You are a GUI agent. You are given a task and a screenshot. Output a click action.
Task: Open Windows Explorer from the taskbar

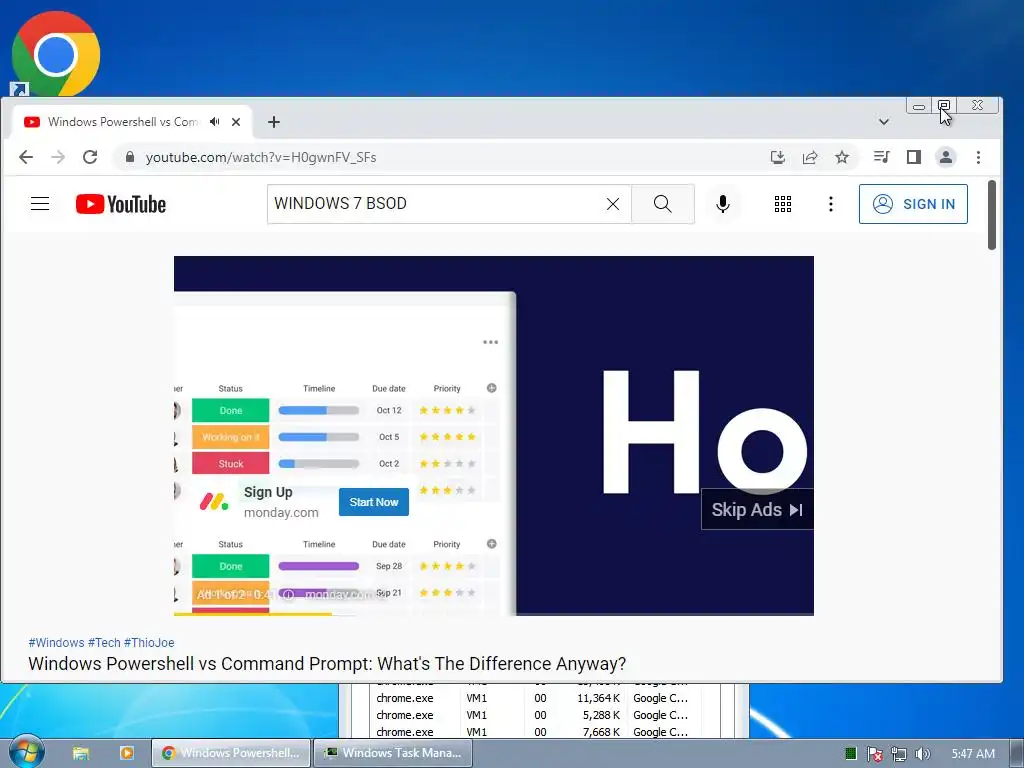click(80, 753)
